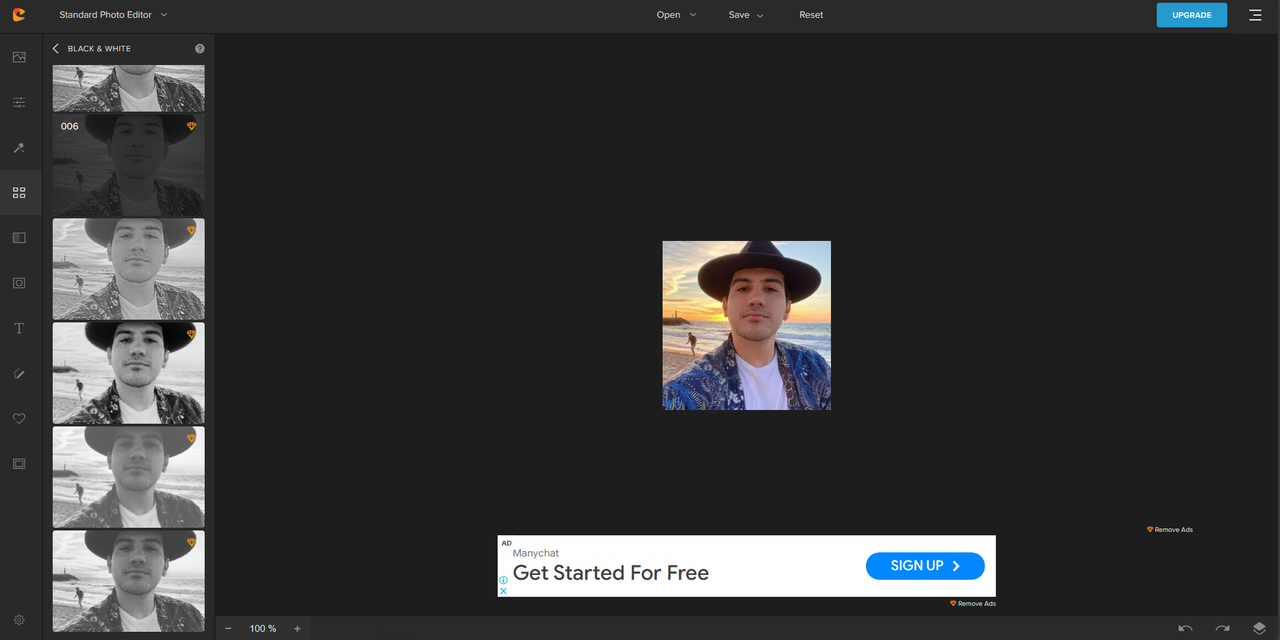Screen dimensions: 1280x640
Task: Select the filter thumbnail directly below 006
Action: click(x=128, y=269)
